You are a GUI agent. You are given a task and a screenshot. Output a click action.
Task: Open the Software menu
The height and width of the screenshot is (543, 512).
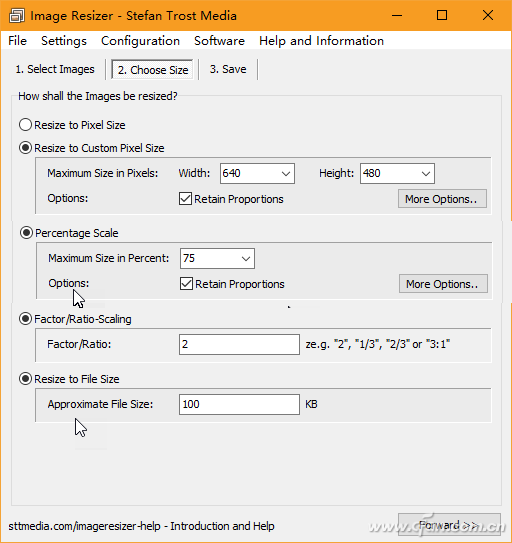[219, 41]
